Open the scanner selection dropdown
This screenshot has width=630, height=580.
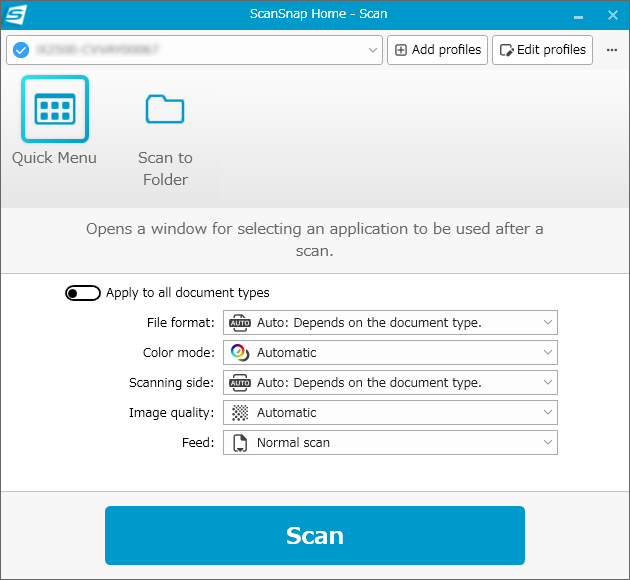click(194, 50)
